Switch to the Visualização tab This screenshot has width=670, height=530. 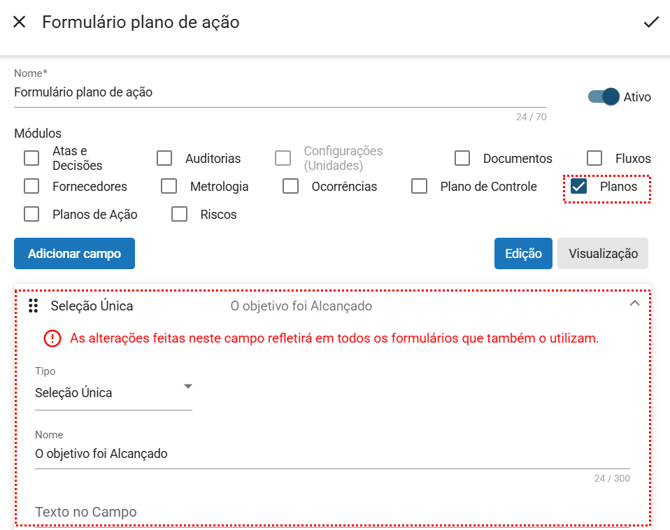click(x=602, y=254)
